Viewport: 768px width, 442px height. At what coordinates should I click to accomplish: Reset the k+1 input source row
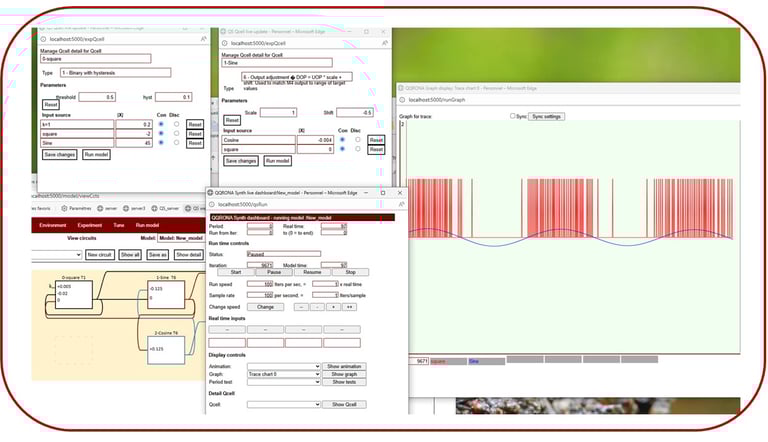coord(195,124)
